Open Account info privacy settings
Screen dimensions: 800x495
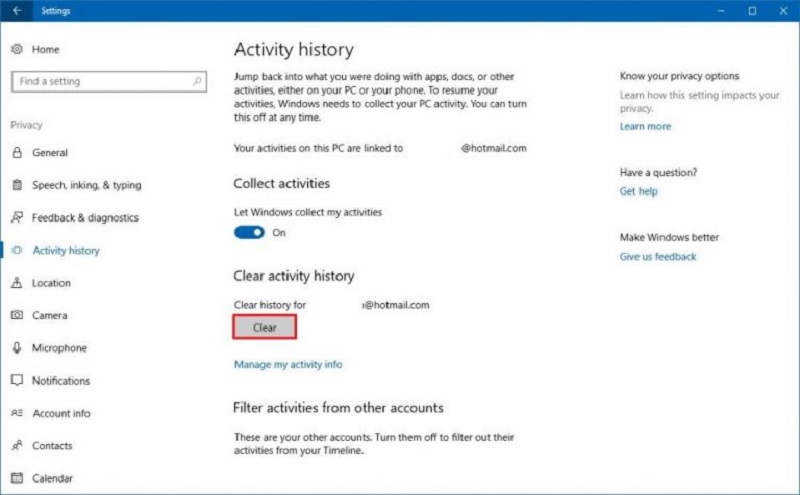[61, 413]
